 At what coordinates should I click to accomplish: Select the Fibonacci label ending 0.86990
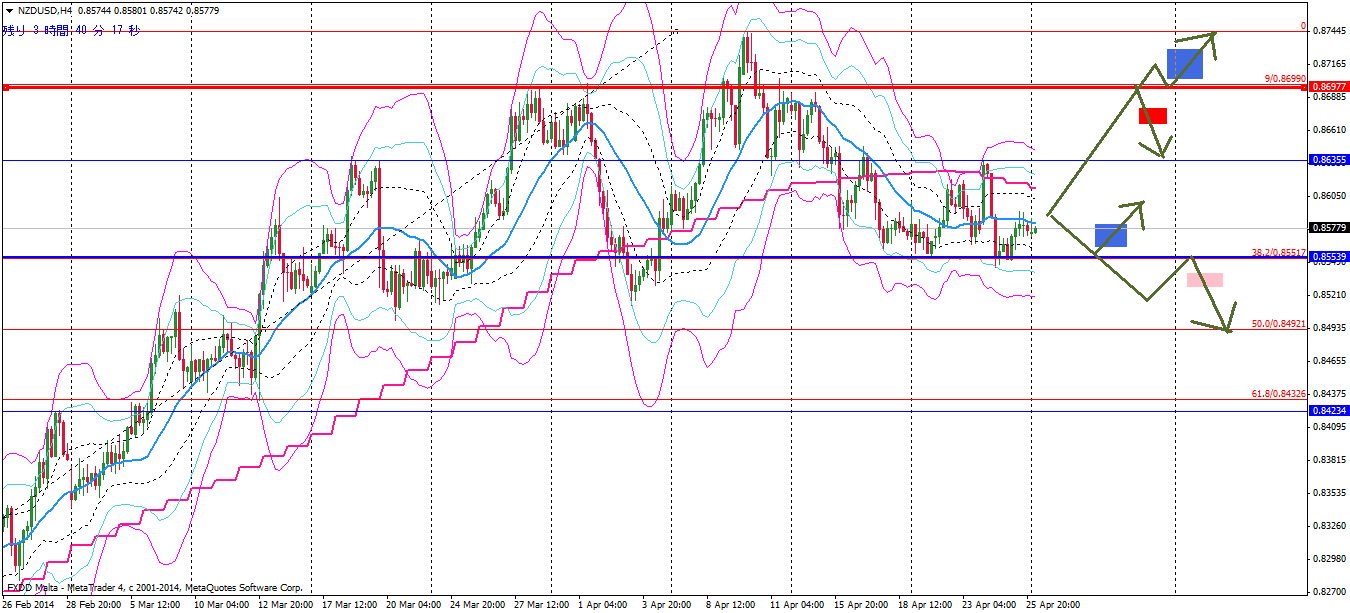[x=1285, y=78]
